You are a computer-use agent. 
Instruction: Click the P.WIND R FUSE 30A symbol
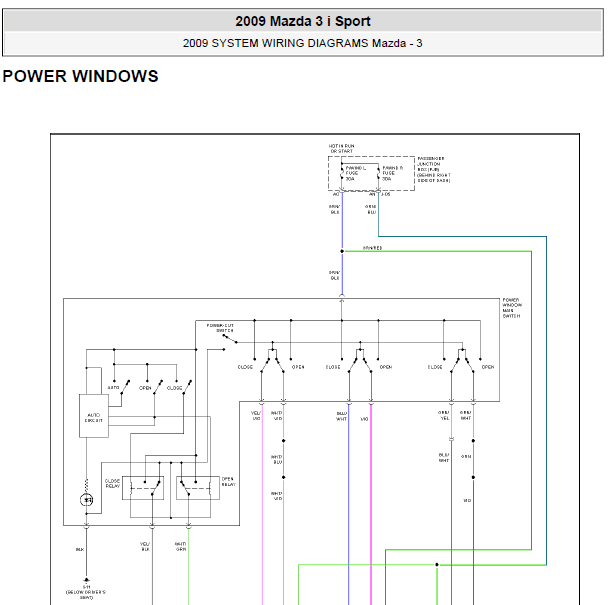(379, 174)
